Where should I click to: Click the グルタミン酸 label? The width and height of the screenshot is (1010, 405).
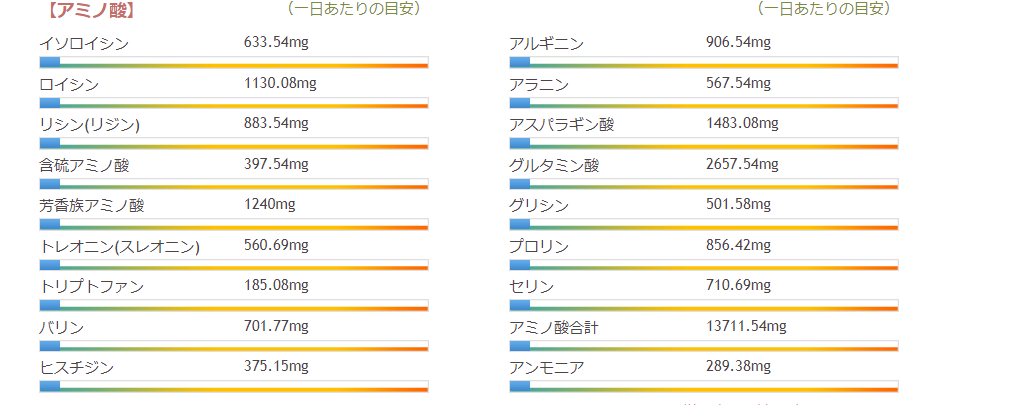554,166
